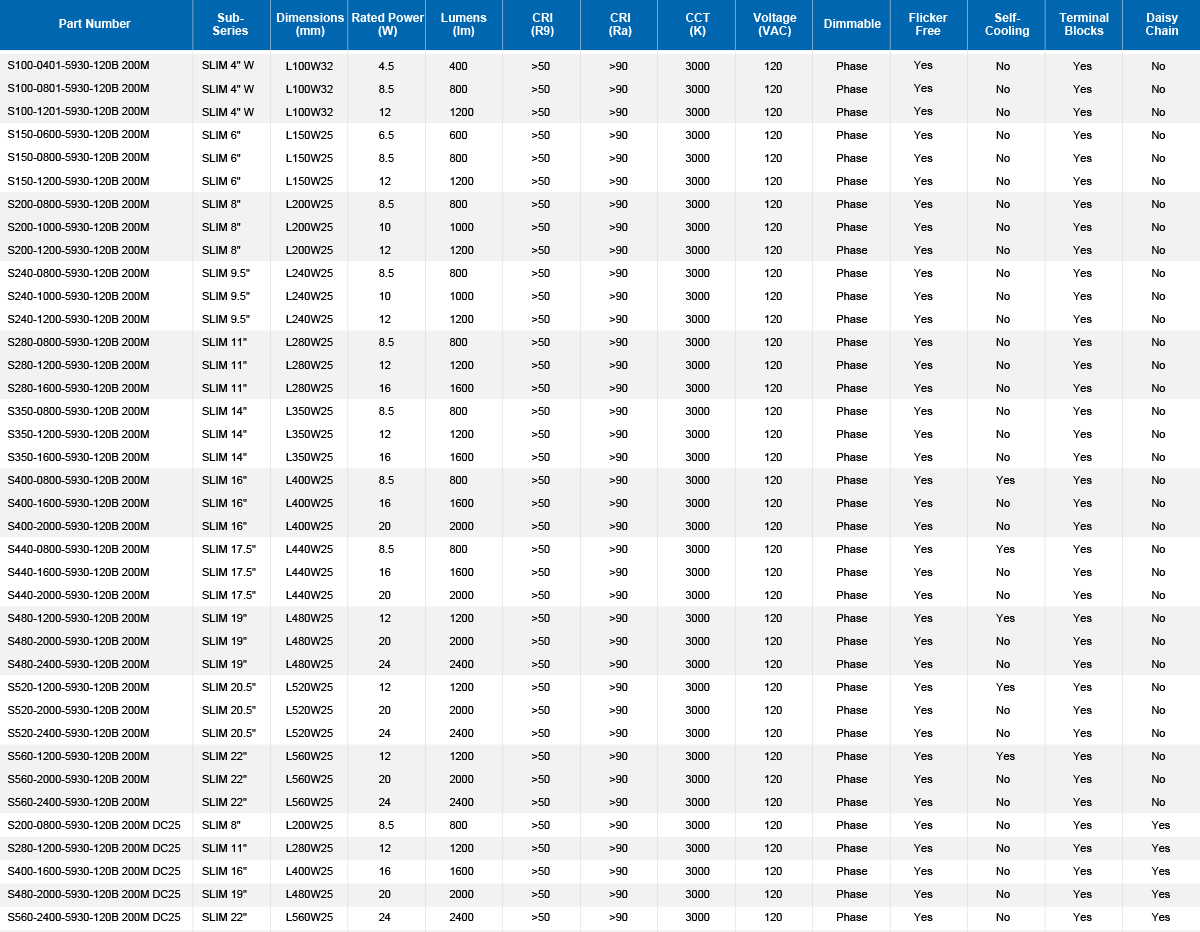This screenshot has height=932, width=1200.
Task: Click the Dimmable column header
Action: pos(851,24)
